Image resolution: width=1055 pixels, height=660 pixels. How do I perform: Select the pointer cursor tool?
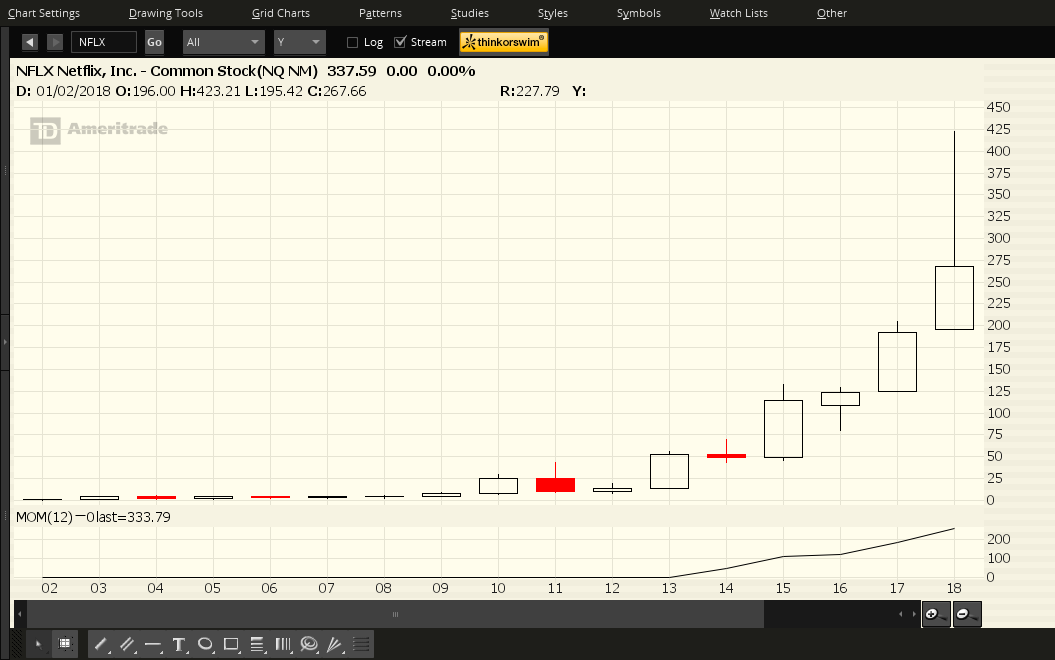pos(38,645)
